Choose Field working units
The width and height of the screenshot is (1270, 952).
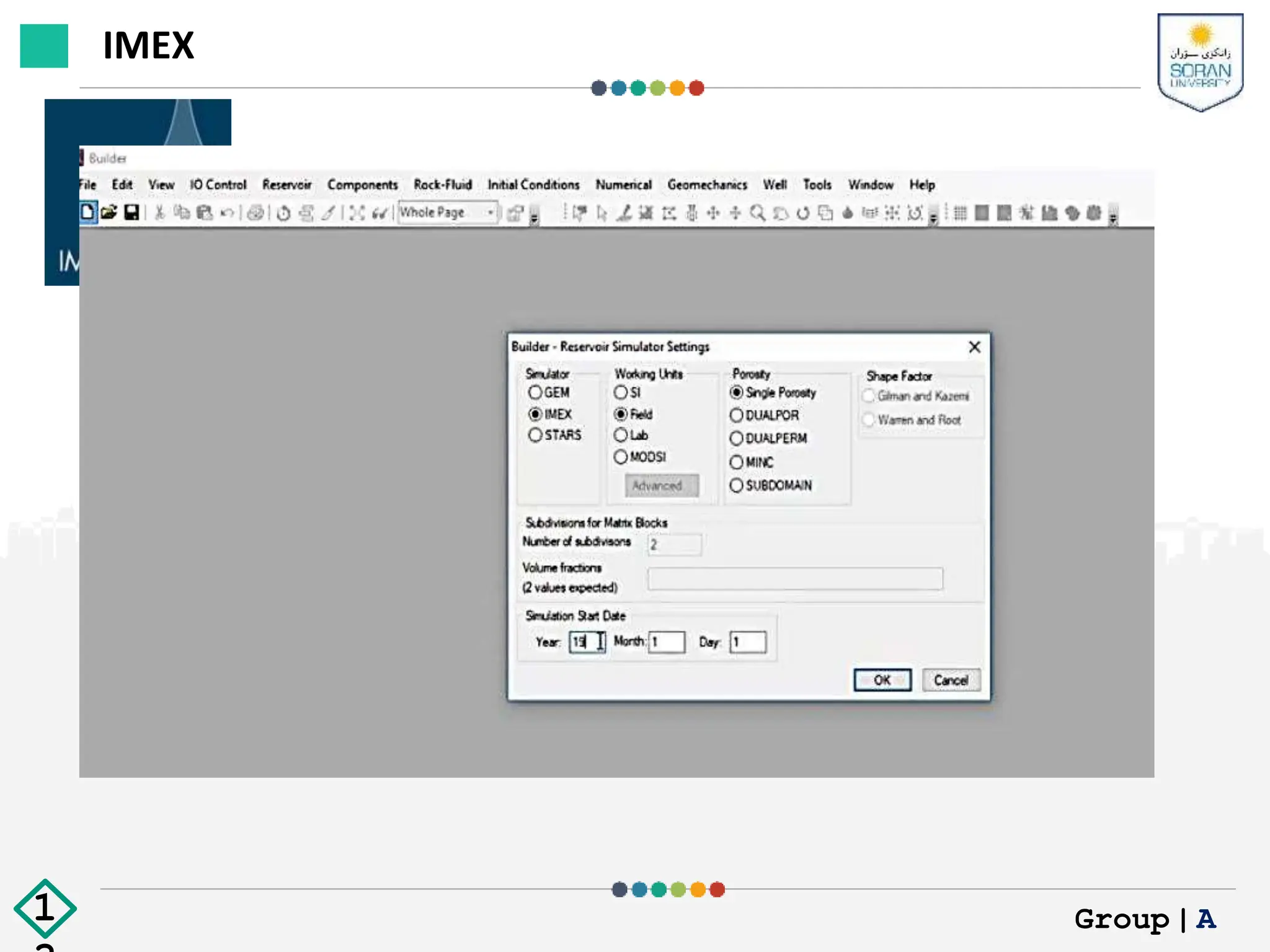(621, 414)
